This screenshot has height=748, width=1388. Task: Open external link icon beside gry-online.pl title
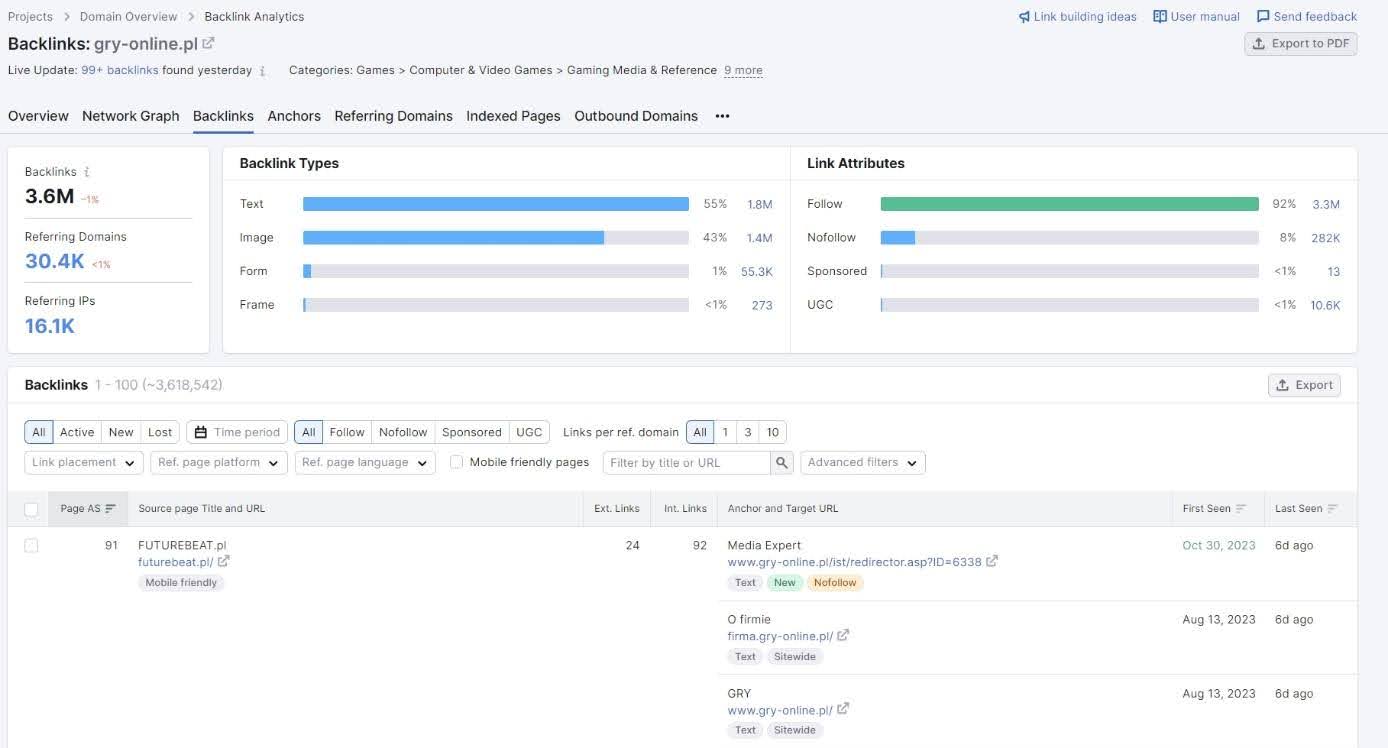click(x=208, y=43)
